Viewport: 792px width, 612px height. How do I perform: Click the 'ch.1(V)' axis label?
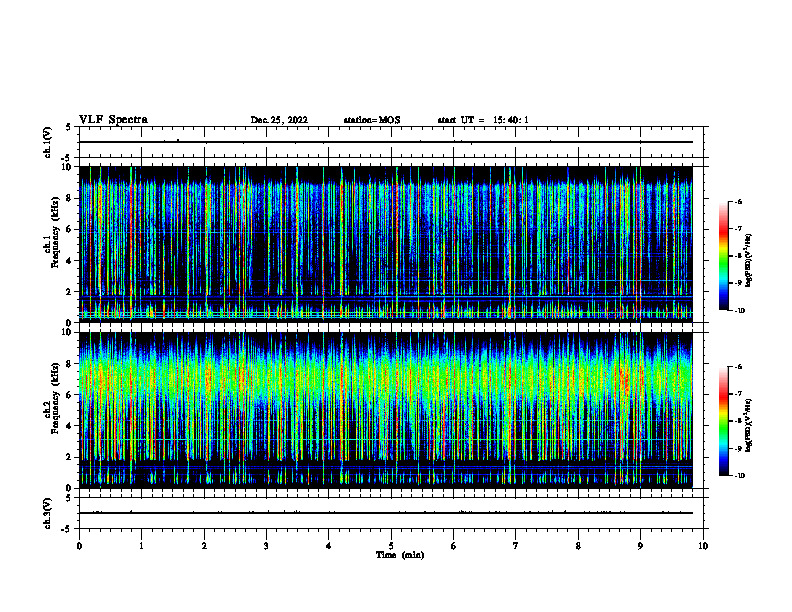click(x=47, y=142)
